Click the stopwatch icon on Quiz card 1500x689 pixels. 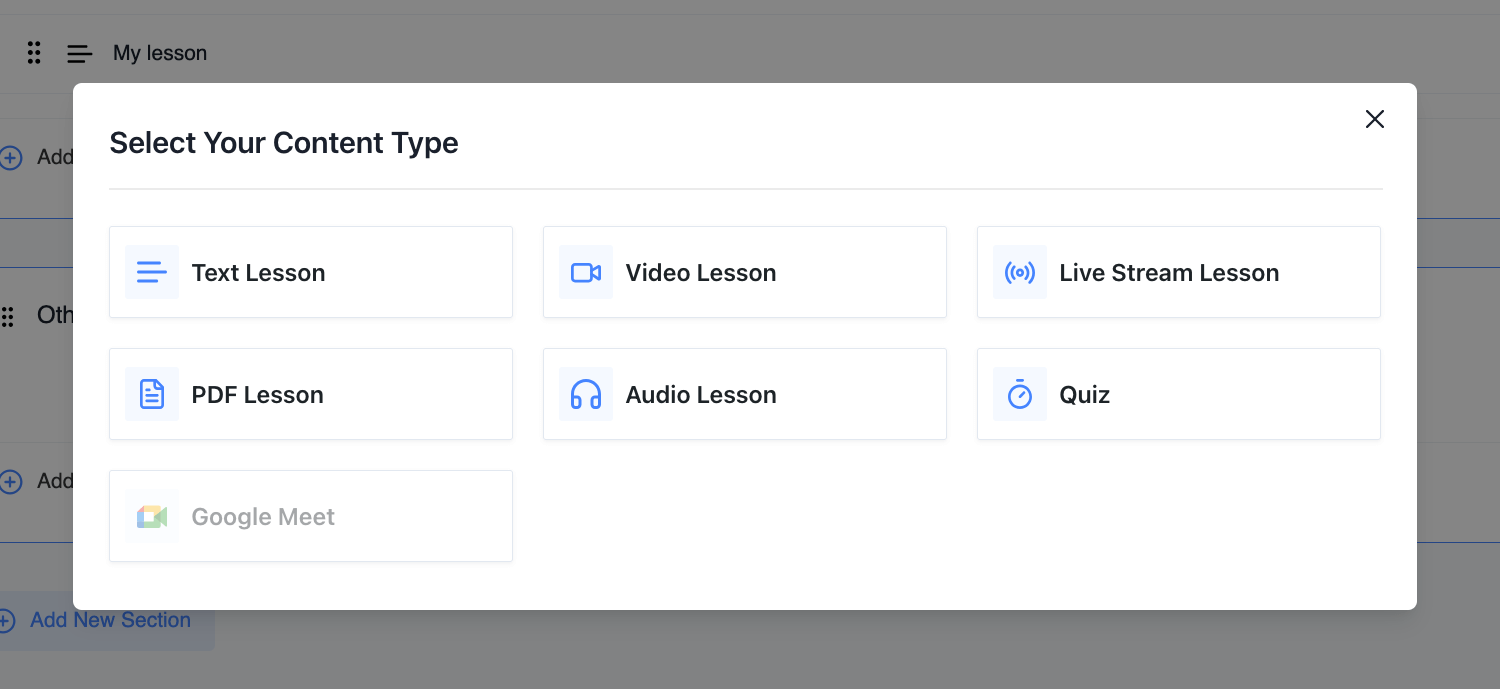click(x=1020, y=394)
